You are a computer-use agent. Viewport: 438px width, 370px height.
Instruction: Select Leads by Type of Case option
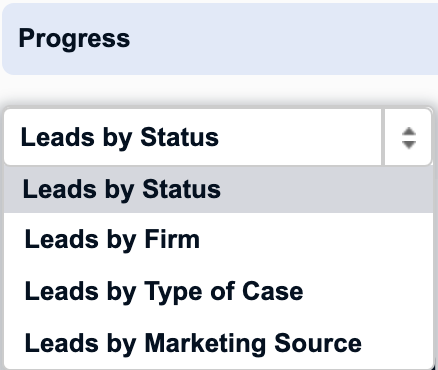click(218, 291)
